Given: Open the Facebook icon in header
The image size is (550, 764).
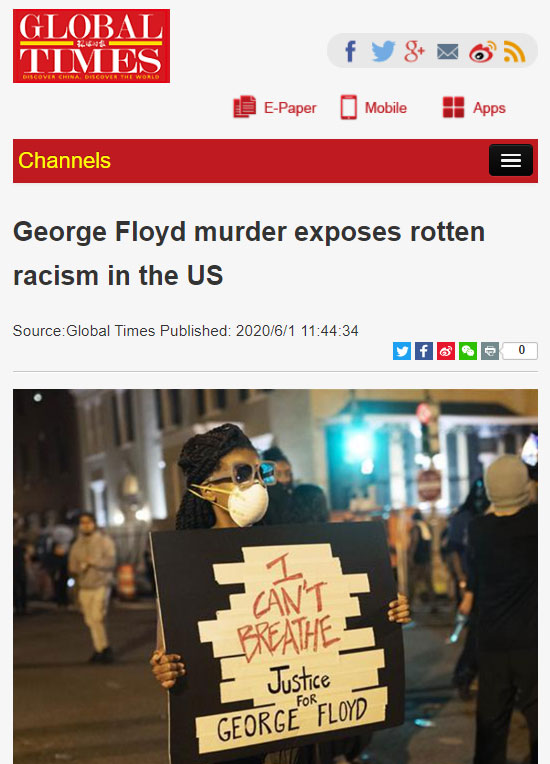Looking at the screenshot, I should click(x=350, y=51).
